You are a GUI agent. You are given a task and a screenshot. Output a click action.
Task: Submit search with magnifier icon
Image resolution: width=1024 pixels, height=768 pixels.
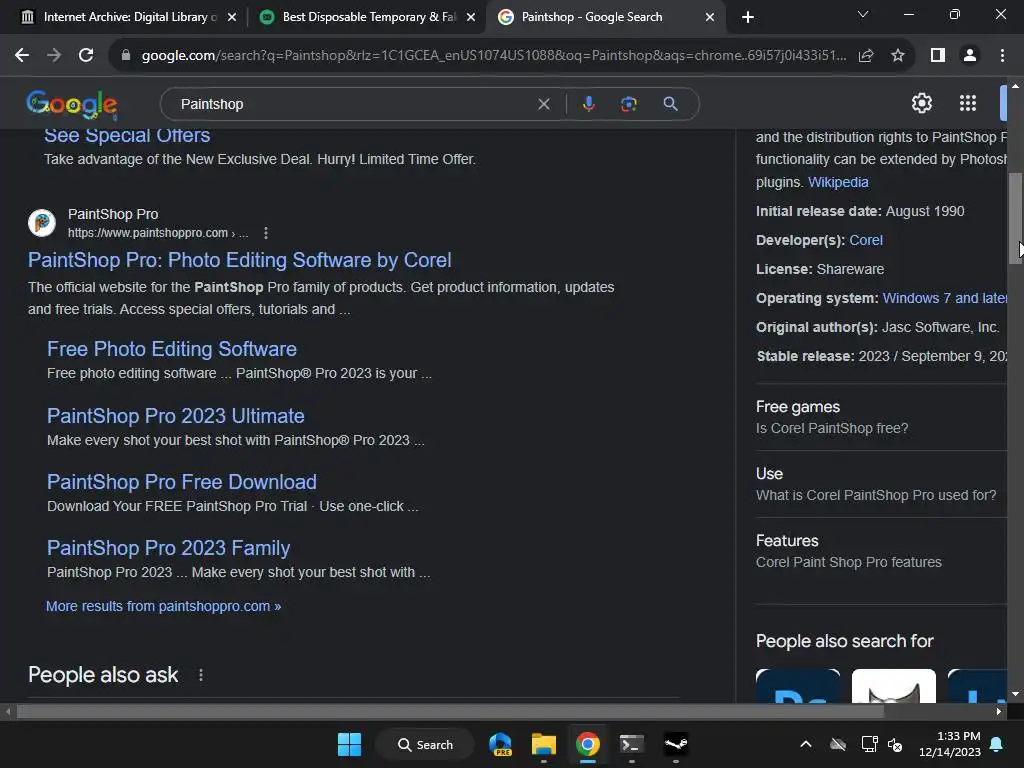click(670, 104)
